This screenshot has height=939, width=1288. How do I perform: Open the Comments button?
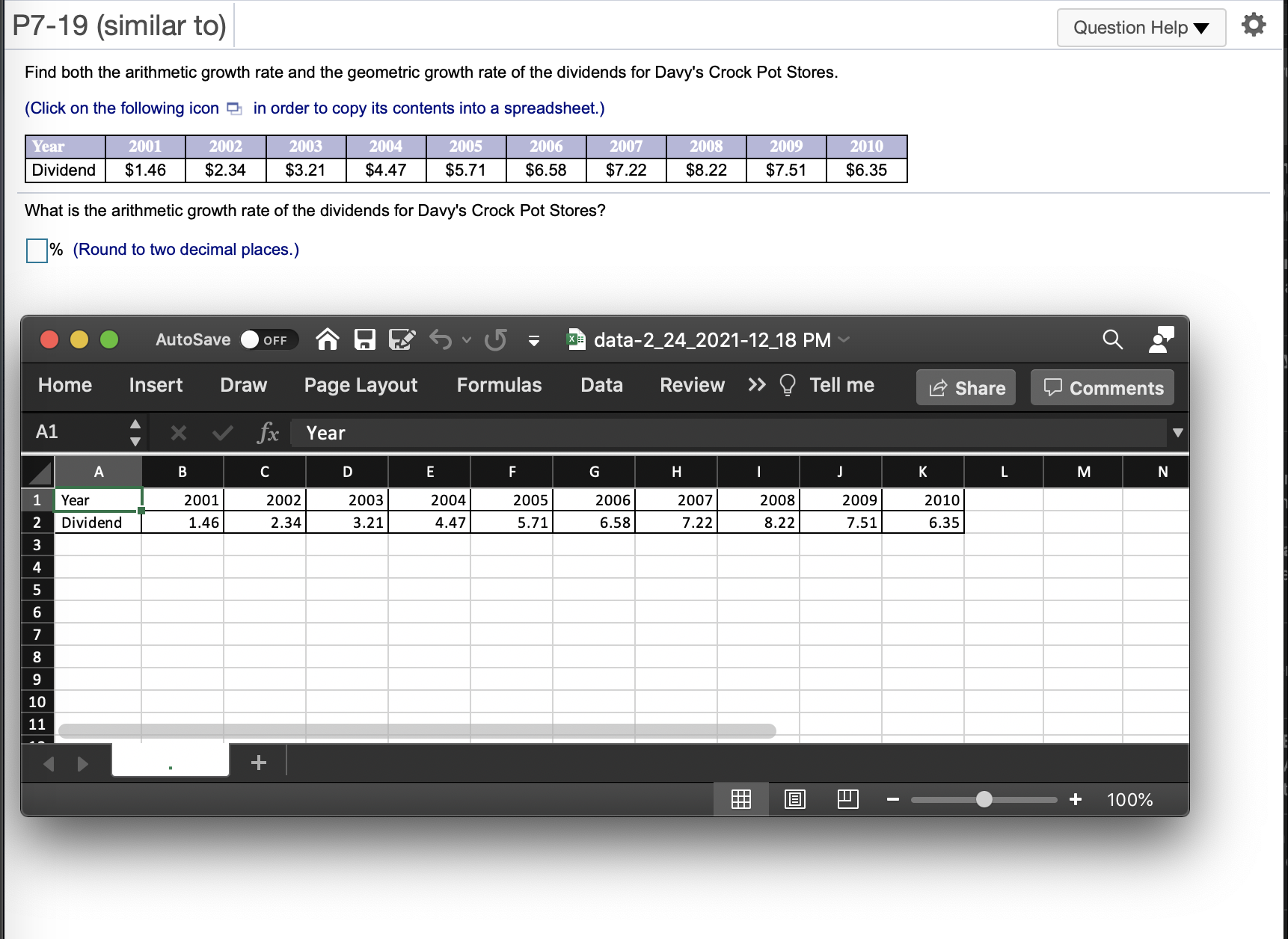coord(1103,387)
